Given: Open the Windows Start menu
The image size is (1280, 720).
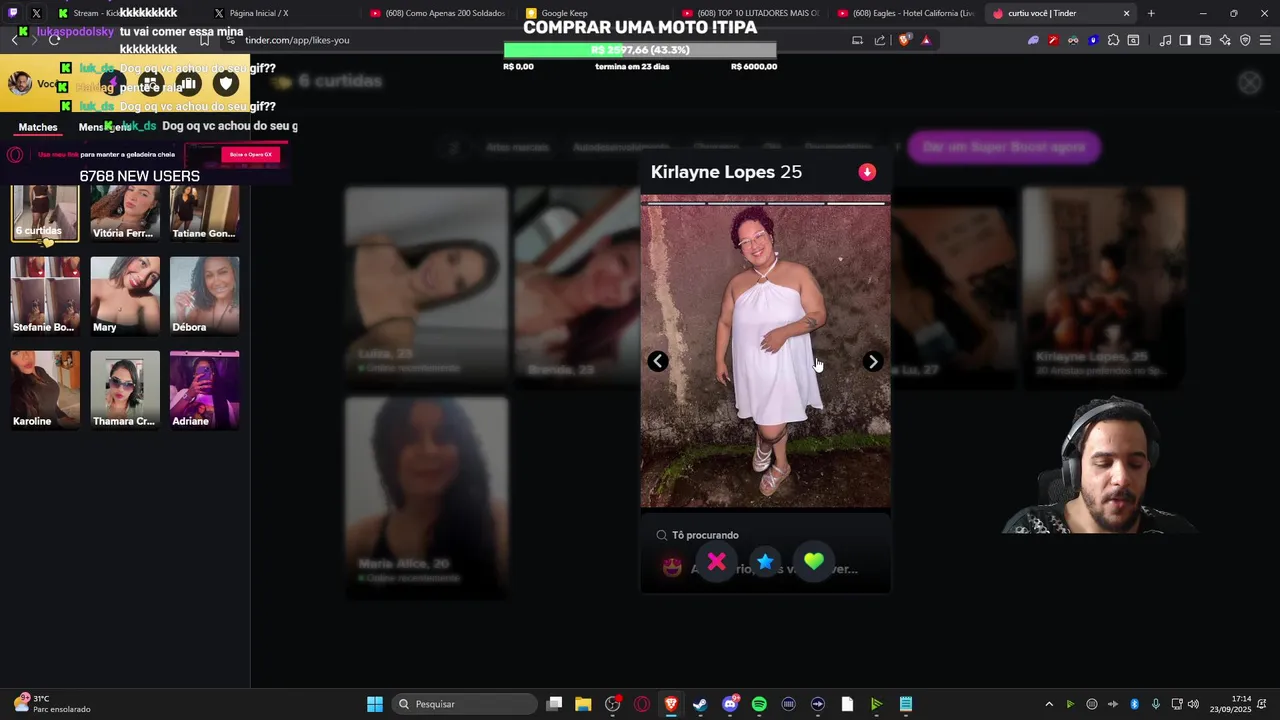Looking at the screenshot, I should (374, 704).
